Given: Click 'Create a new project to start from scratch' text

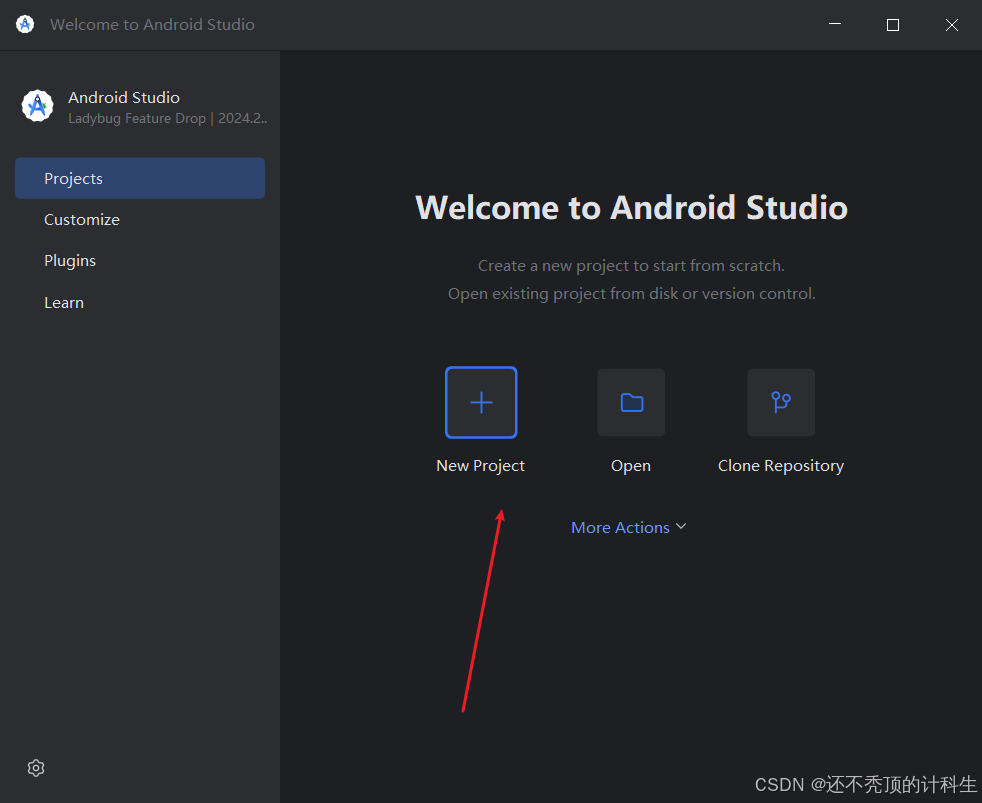Looking at the screenshot, I should [x=631, y=266].
